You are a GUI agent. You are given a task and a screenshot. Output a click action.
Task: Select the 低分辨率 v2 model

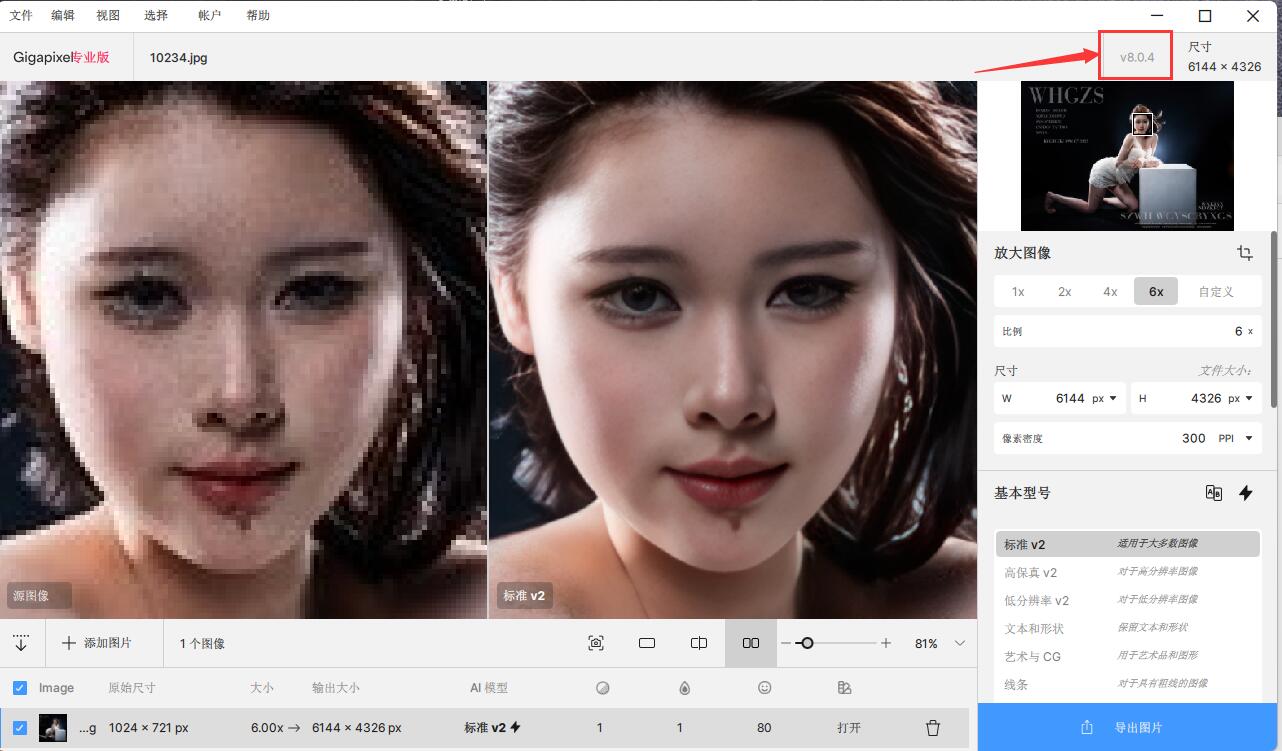click(x=1128, y=600)
